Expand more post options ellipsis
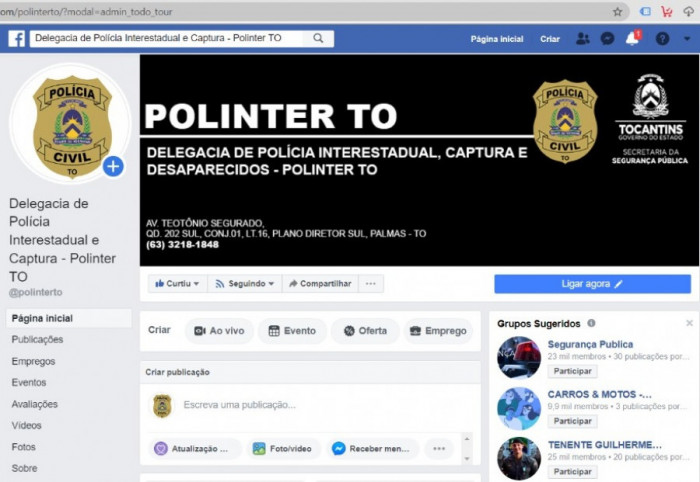 pos(439,449)
